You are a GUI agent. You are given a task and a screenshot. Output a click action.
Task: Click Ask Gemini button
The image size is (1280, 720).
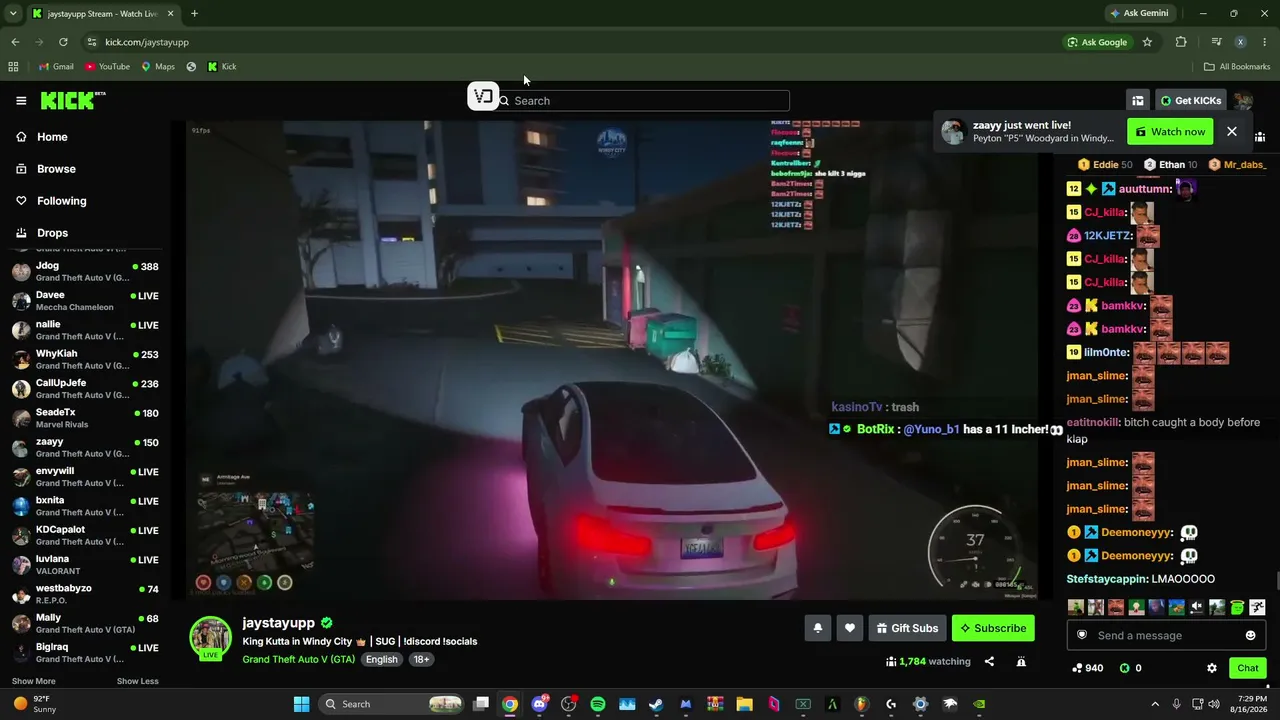(1138, 13)
